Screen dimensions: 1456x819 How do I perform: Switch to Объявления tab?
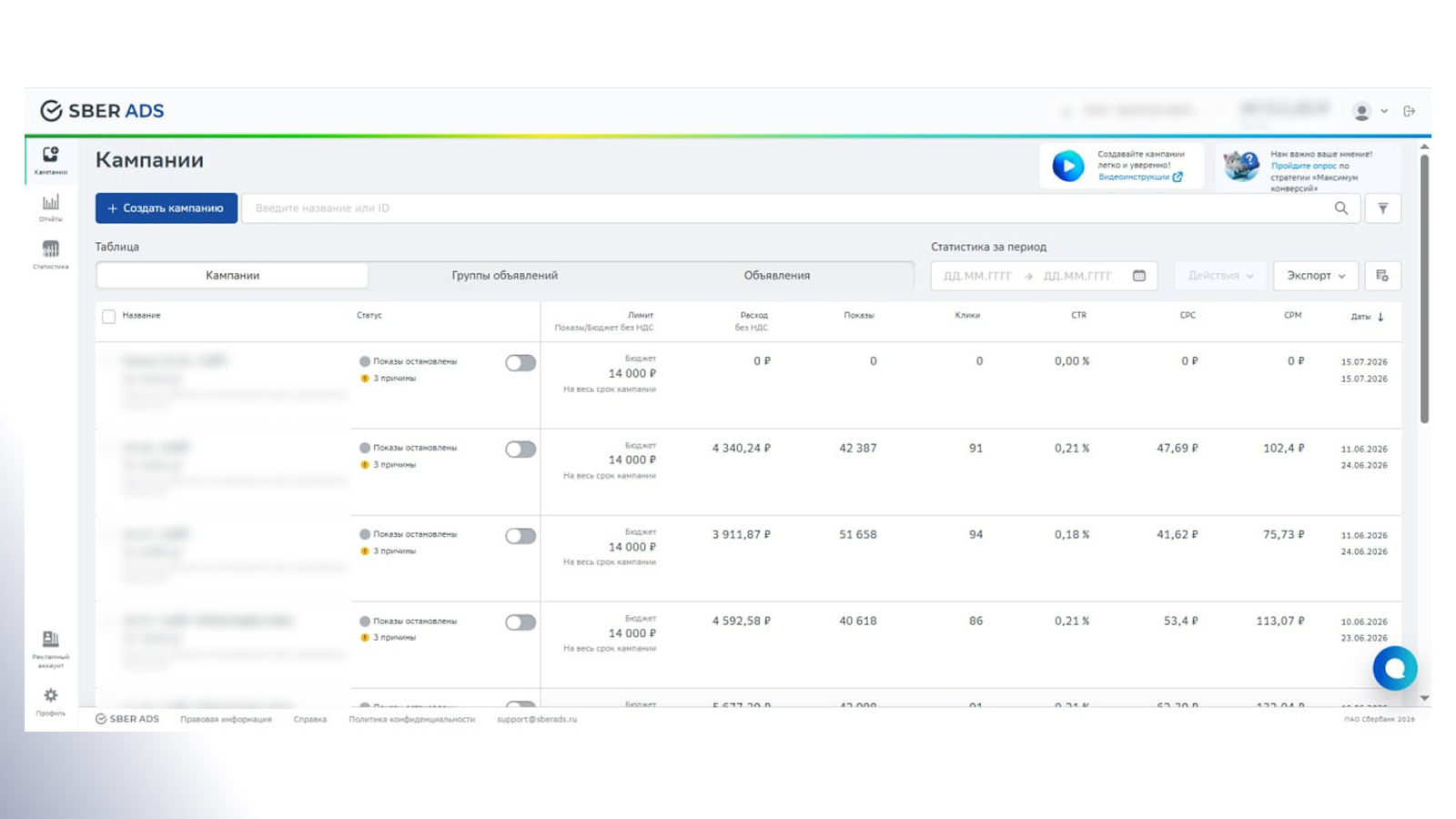click(776, 276)
